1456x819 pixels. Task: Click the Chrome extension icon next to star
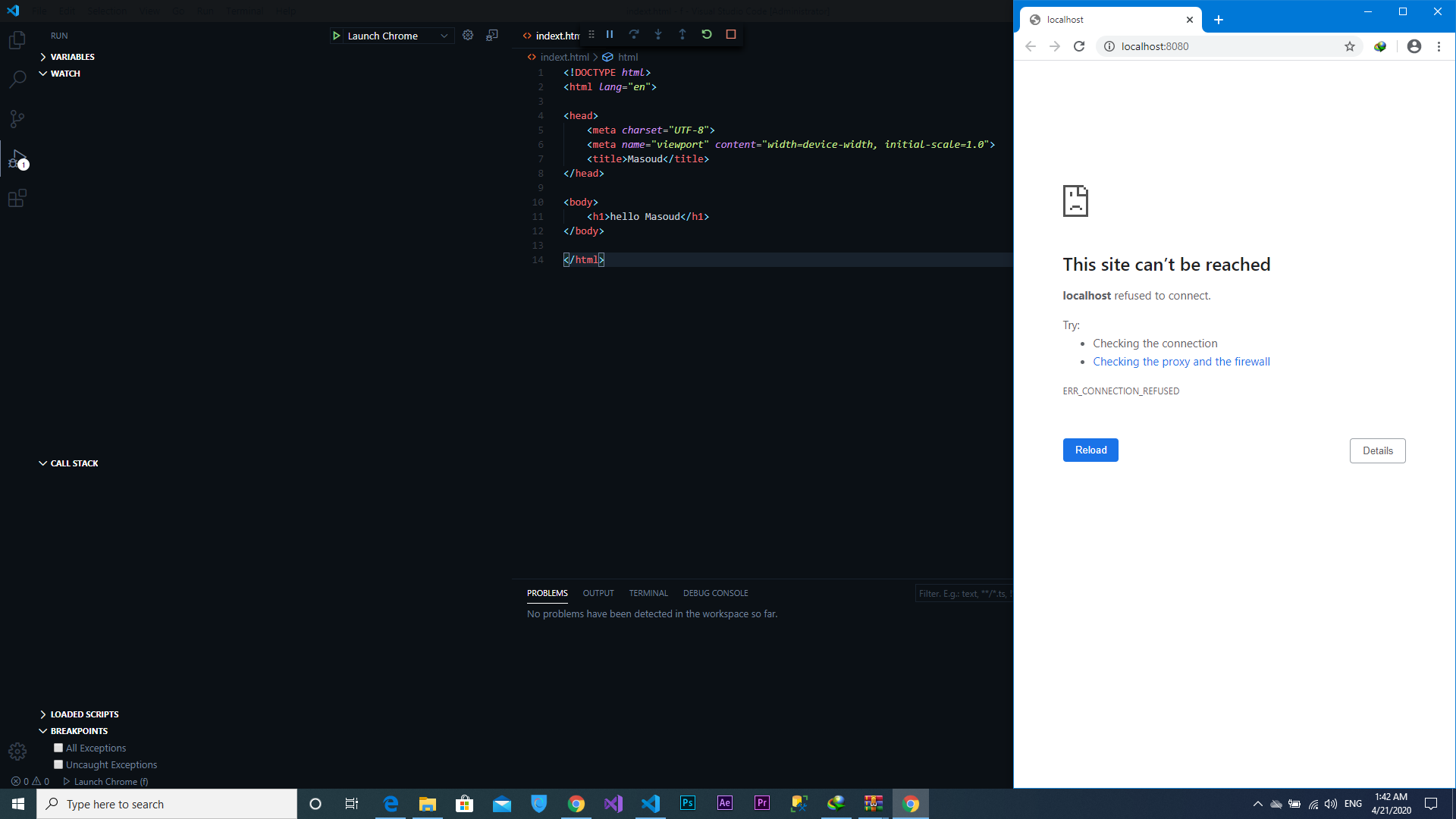coord(1380,46)
